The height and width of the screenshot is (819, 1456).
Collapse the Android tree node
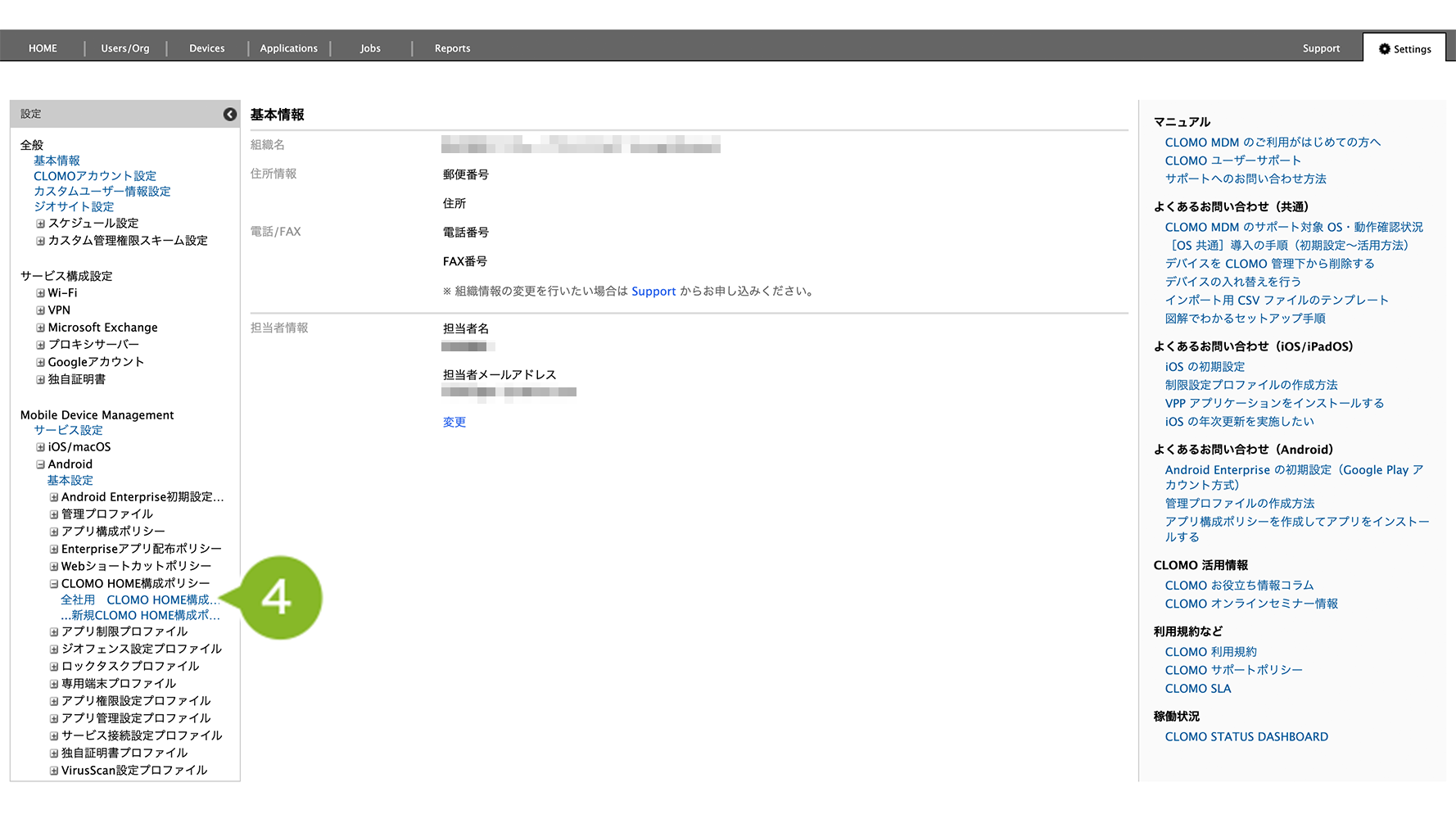point(40,464)
